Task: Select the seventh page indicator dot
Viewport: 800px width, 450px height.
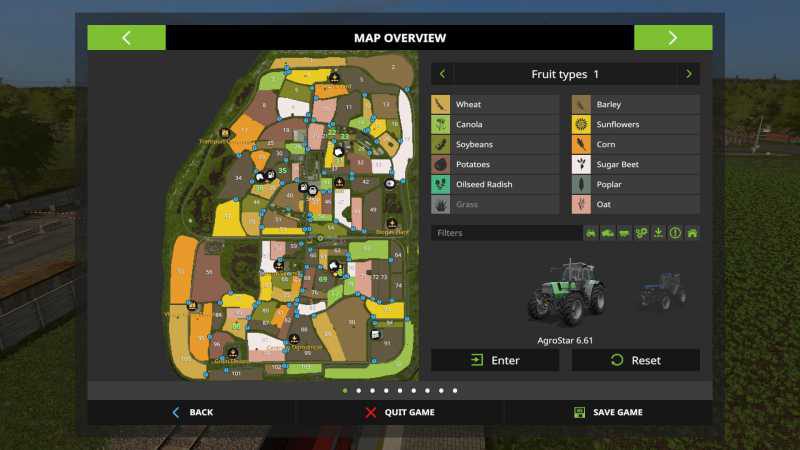Action: 428,391
